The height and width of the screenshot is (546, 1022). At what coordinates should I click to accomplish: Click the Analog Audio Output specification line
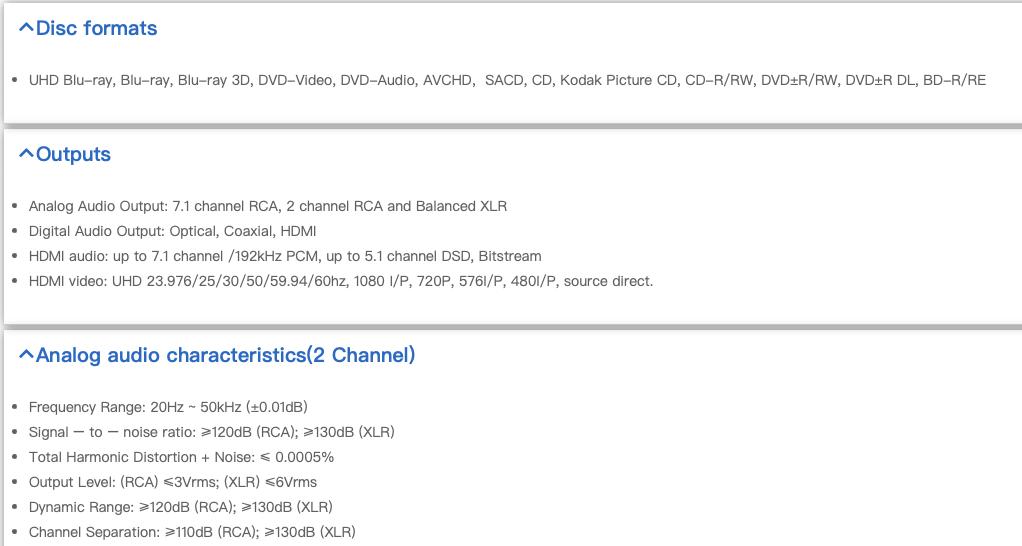tap(268, 206)
